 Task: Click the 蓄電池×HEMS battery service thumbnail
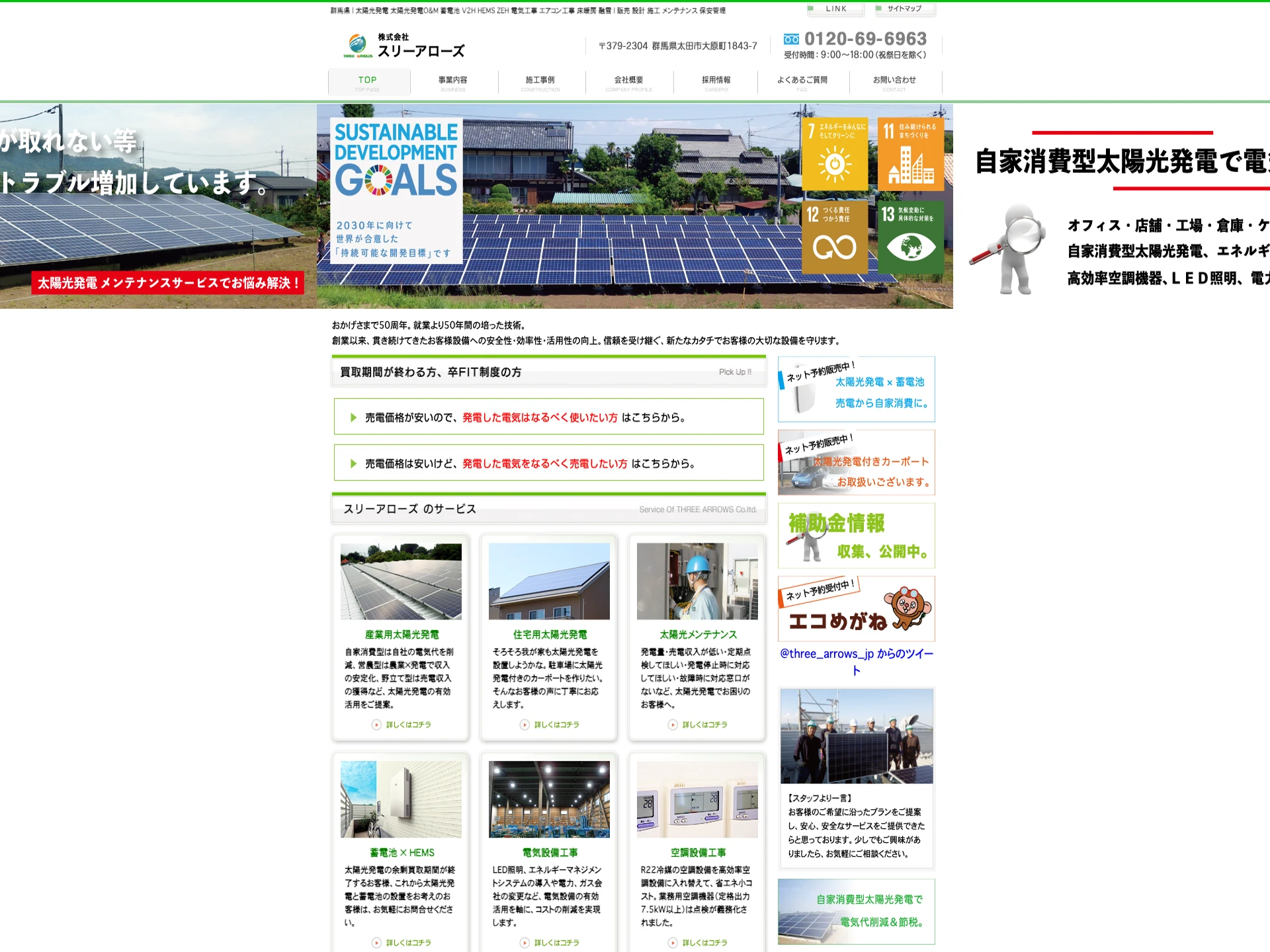point(400,799)
